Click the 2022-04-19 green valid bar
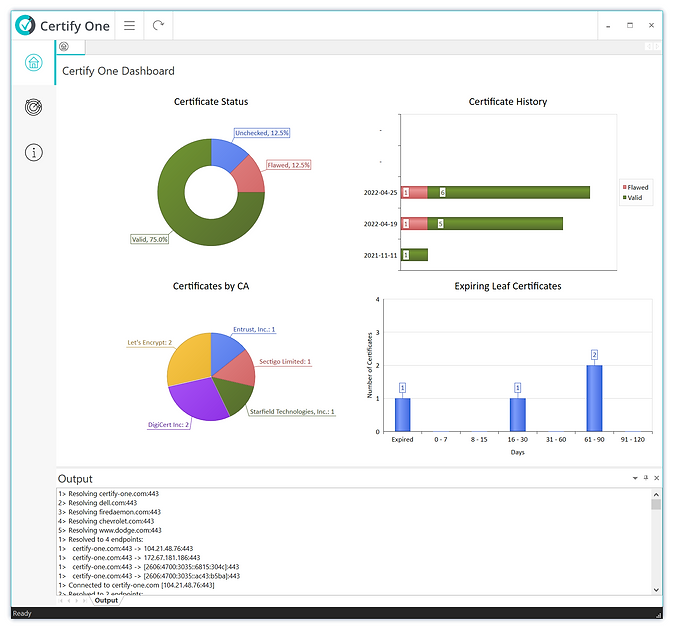Viewport: 675px width, 632px height. 495,224
